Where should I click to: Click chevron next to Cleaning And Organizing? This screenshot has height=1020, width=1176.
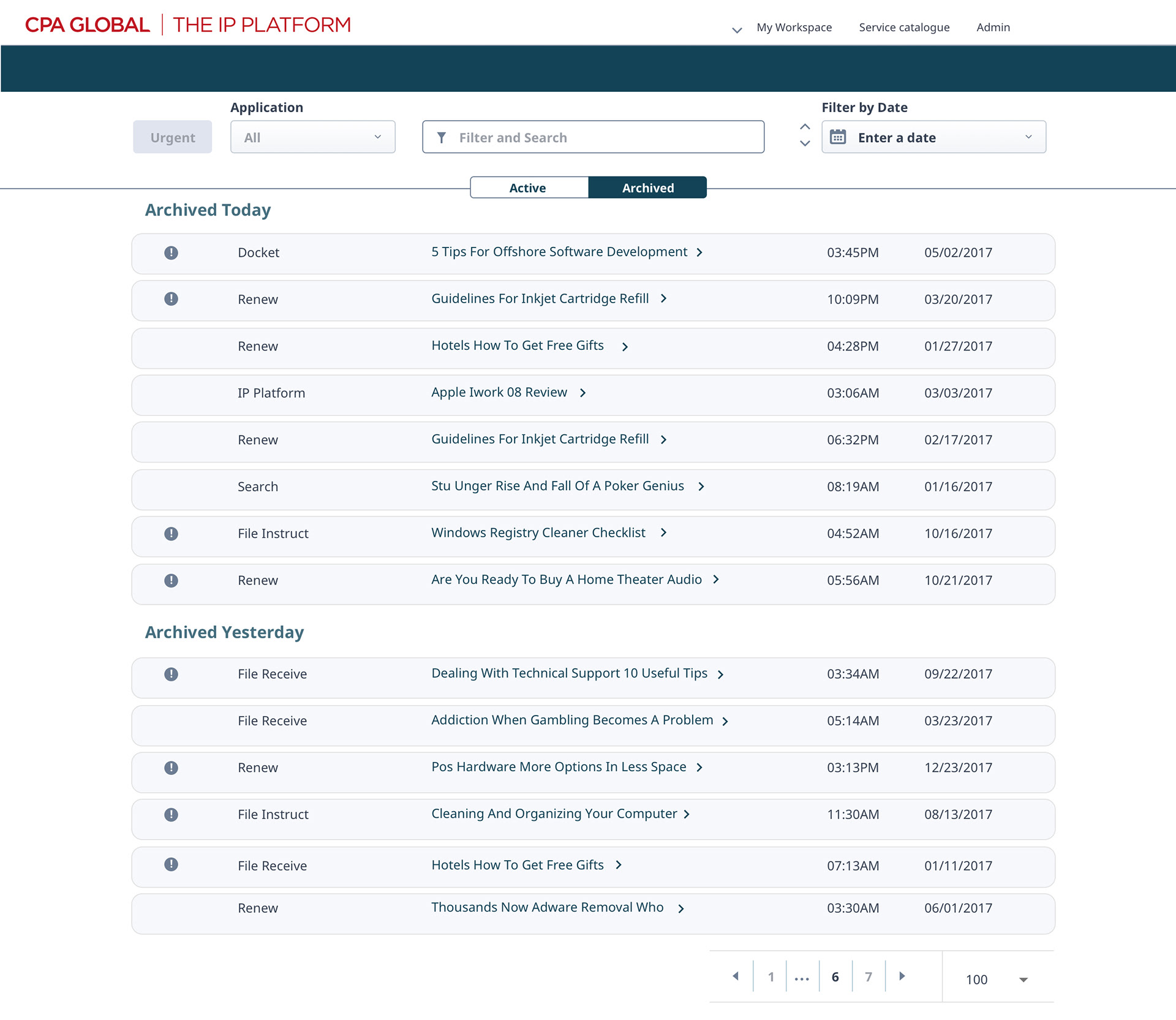tap(687, 814)
